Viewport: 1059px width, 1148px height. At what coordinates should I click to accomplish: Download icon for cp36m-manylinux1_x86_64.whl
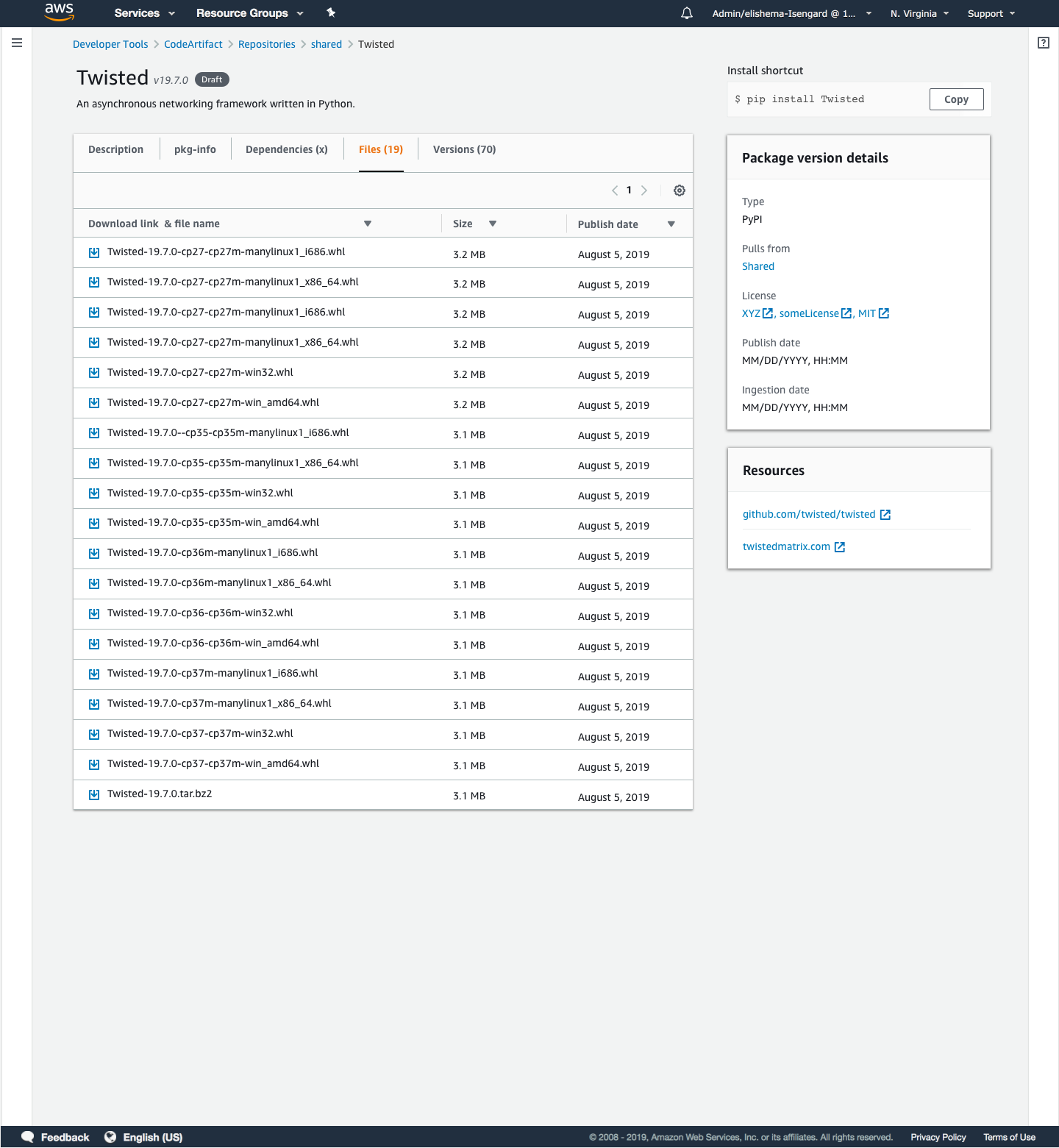coord(94,584)
